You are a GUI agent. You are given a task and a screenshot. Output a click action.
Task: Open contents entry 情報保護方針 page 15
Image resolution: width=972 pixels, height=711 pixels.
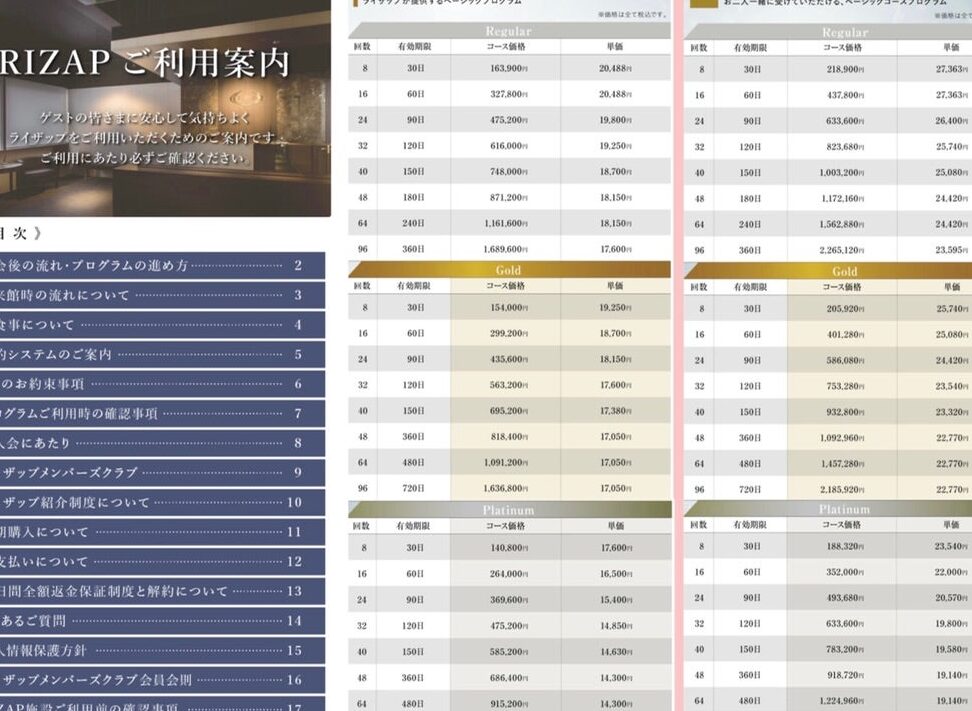point(162,650)
